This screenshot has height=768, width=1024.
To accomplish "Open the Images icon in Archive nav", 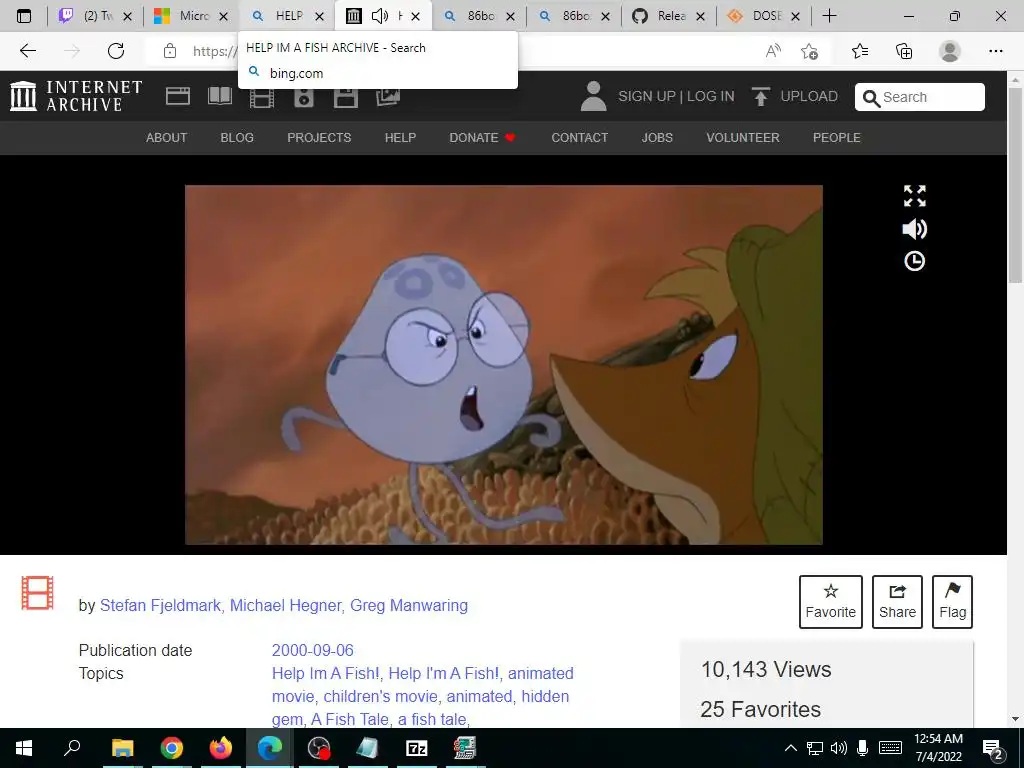I will tap(388, 97).
